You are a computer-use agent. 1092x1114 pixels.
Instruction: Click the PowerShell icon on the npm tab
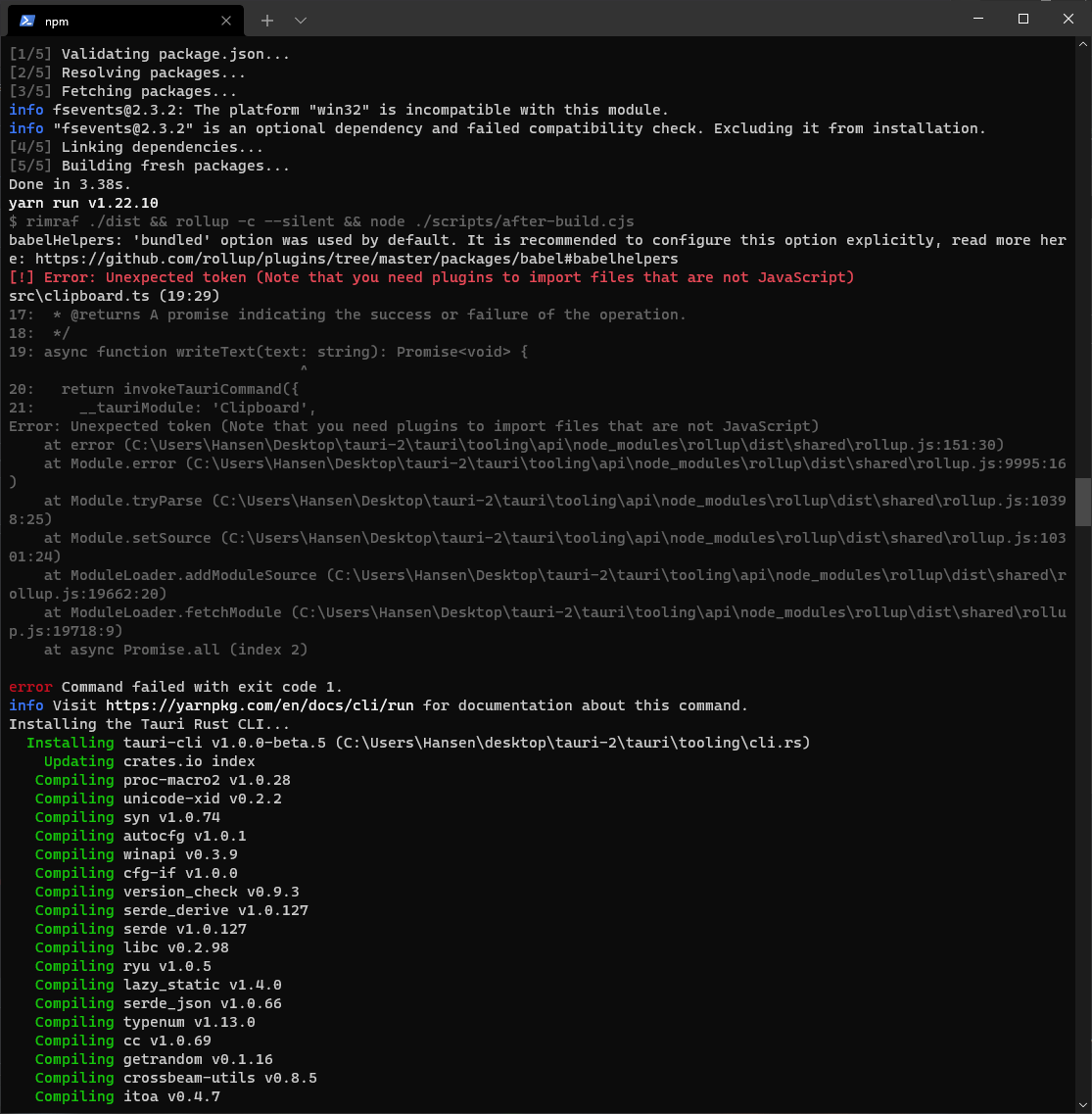(27, 21)
